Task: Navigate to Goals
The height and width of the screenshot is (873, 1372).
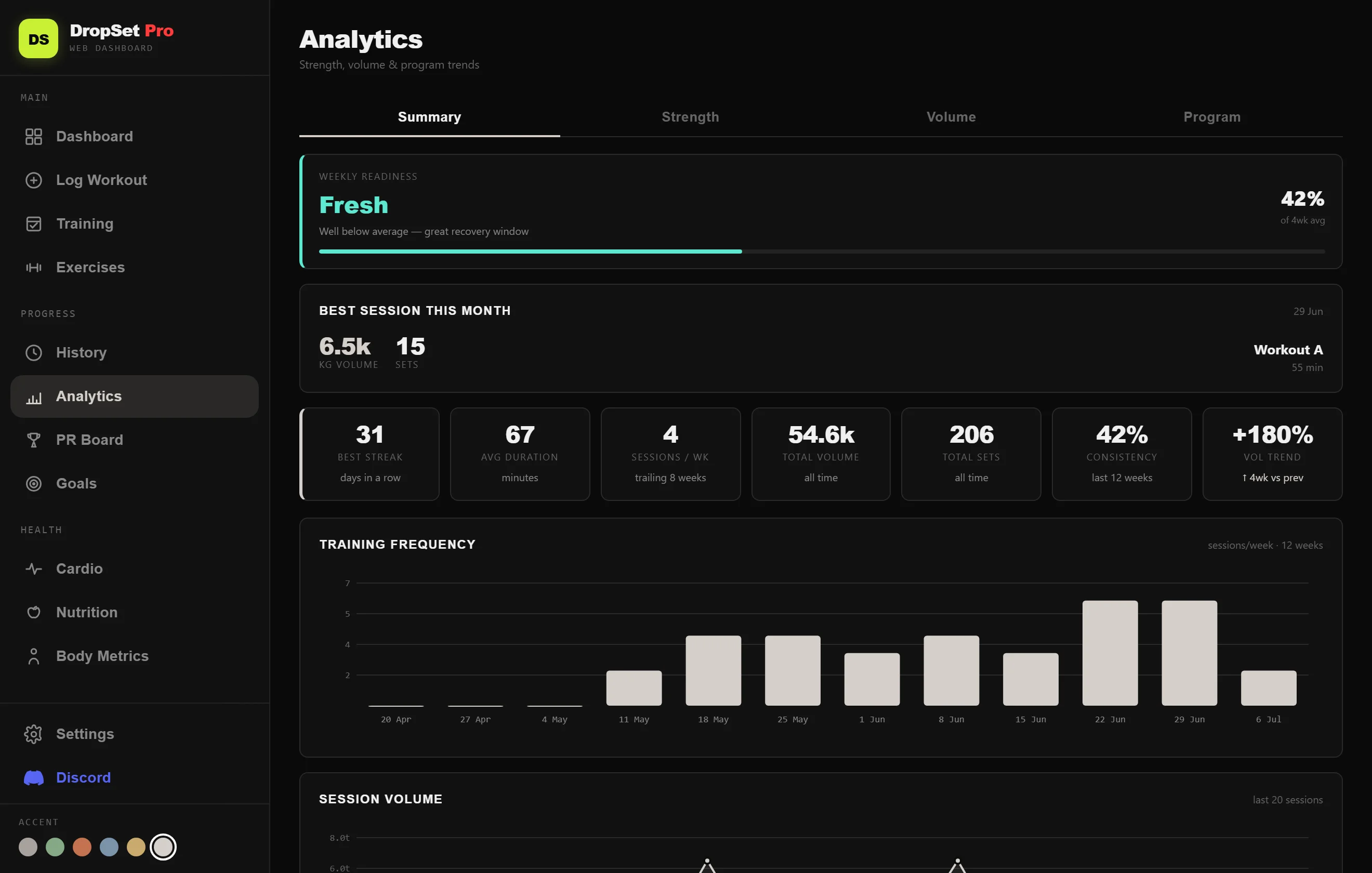Action: (135, 484)
